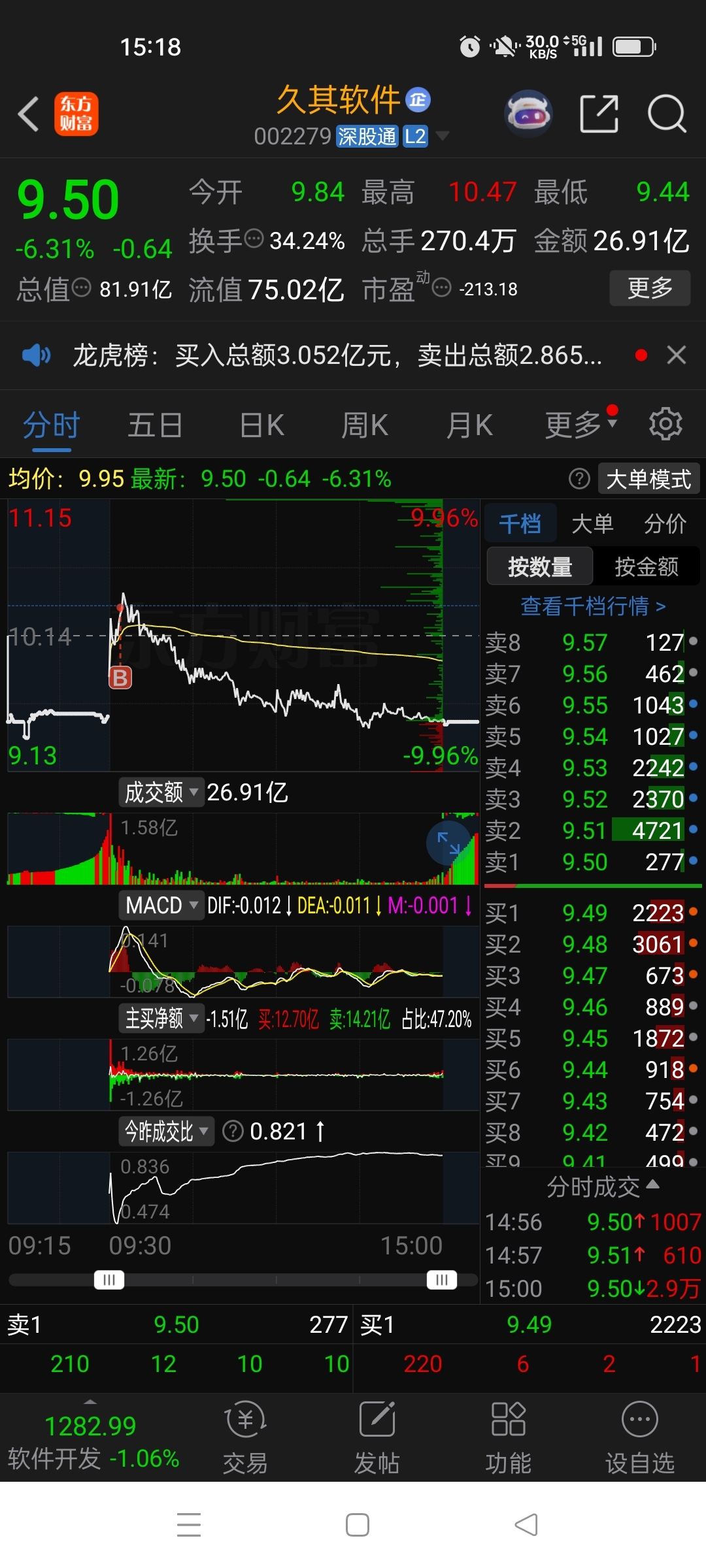
Task: Expand the 主买净额 indicator dropdown
Action: tap(161, 1019)
